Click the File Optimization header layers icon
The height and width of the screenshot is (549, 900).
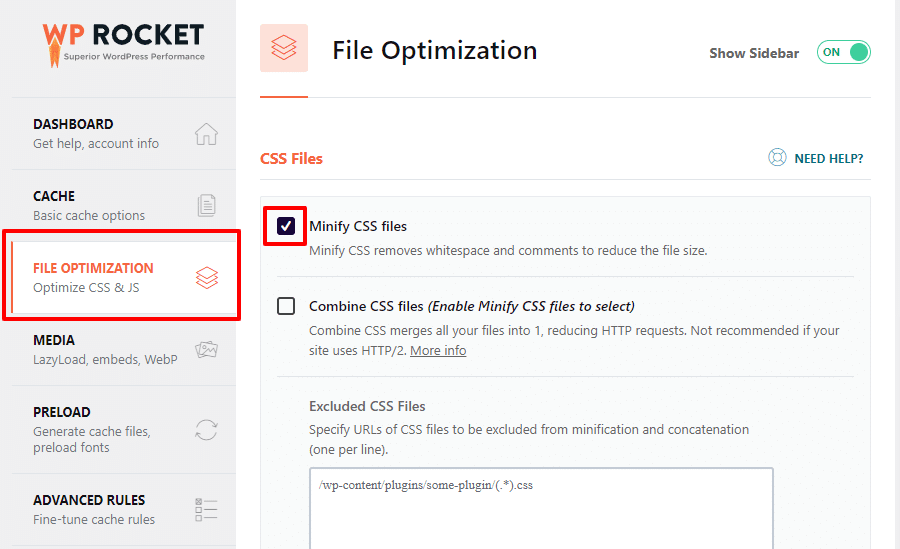click(x=284, y=48)
